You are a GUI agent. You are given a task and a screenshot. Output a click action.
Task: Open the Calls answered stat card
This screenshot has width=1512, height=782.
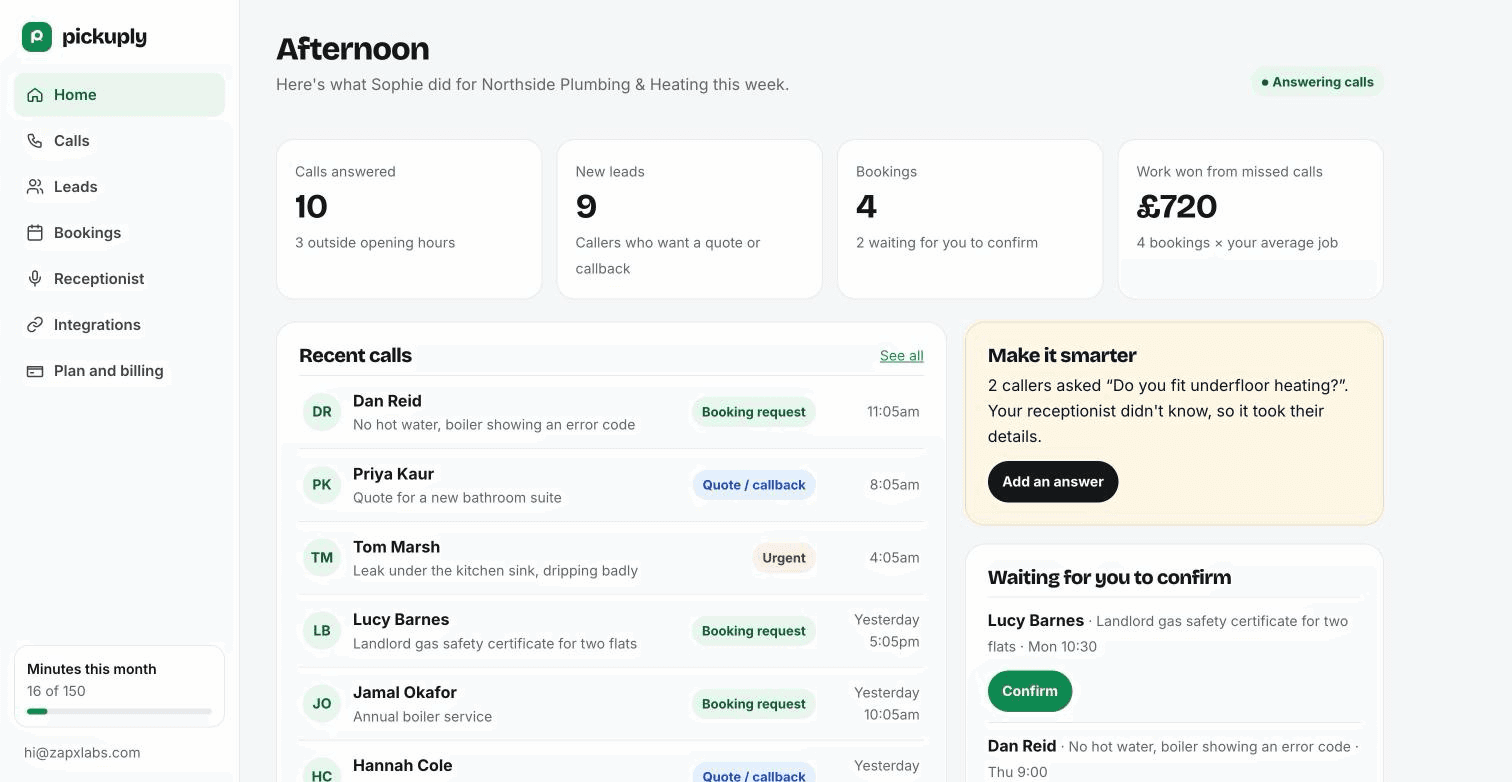click(x=409, y=219)
